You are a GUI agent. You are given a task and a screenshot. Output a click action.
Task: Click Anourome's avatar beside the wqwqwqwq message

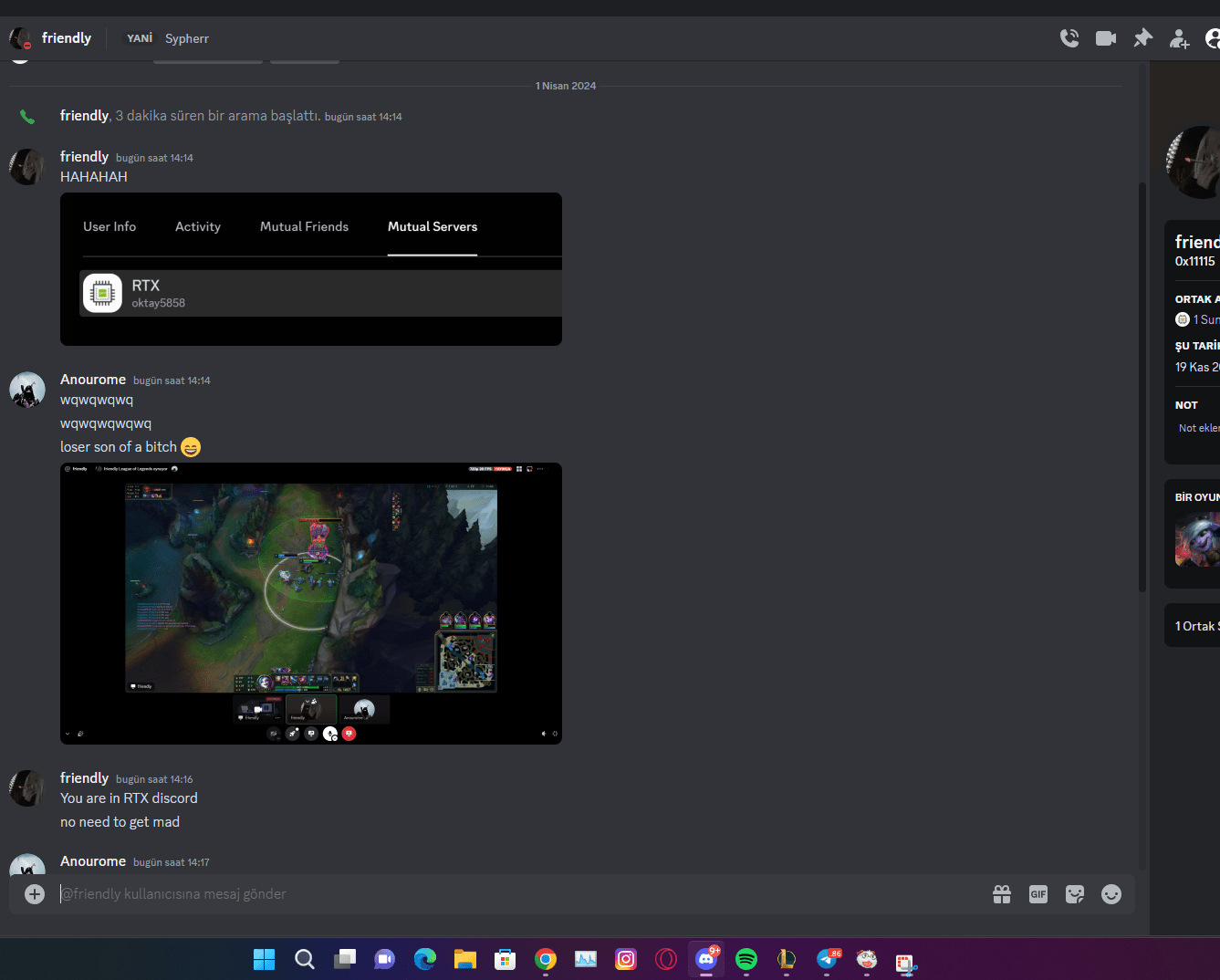tap(27, 390)
